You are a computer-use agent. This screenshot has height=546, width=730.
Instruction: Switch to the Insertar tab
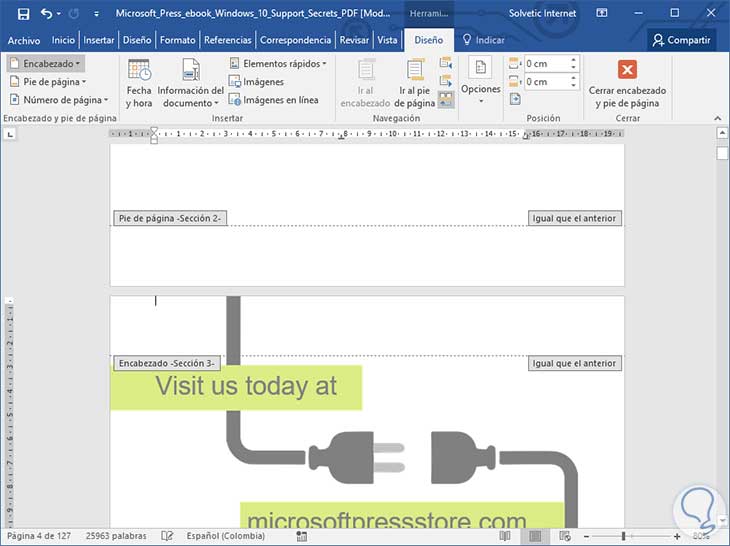coord(99,40)
